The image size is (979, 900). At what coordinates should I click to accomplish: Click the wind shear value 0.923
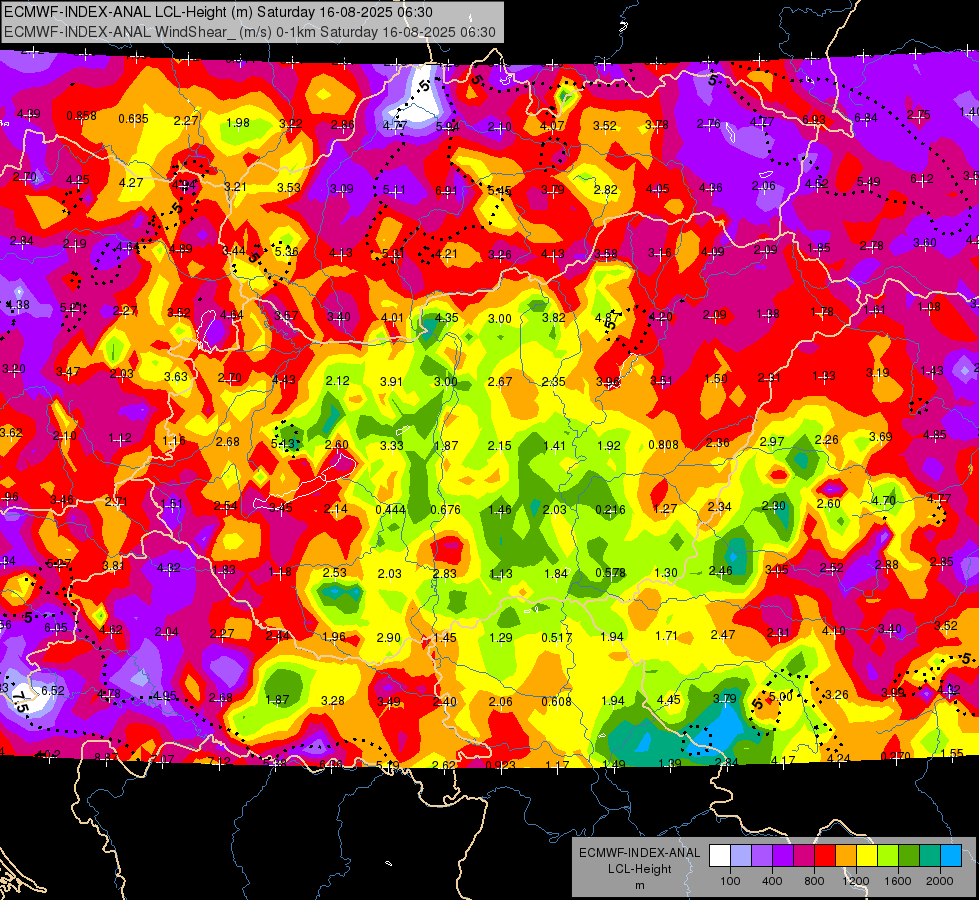point(500,765)
